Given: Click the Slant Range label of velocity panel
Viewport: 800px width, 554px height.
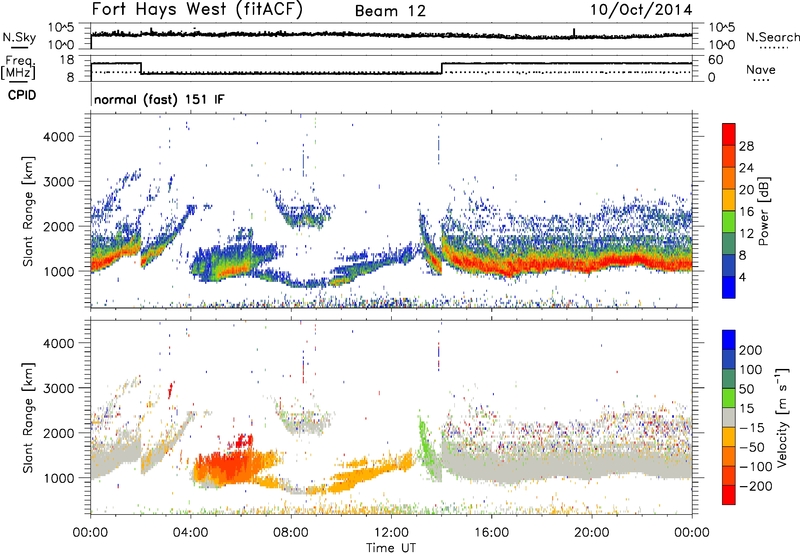Looking at the screenshot, I should coord(28,417).
